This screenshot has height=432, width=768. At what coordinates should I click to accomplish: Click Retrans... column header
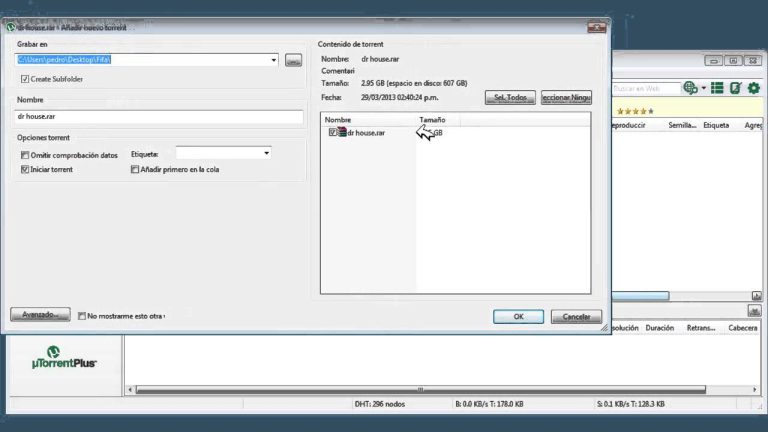tap(701, 328)
